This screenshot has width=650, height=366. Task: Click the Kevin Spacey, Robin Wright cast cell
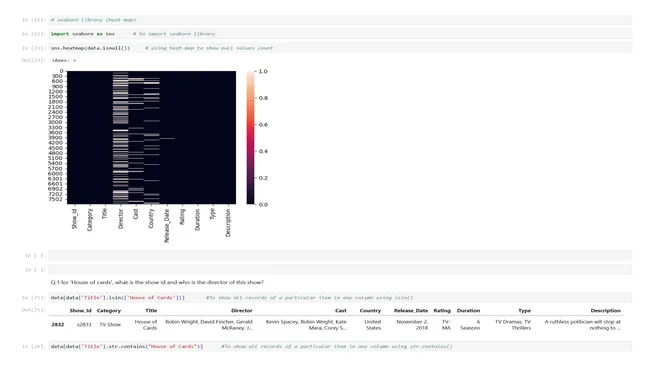(306, 325)
